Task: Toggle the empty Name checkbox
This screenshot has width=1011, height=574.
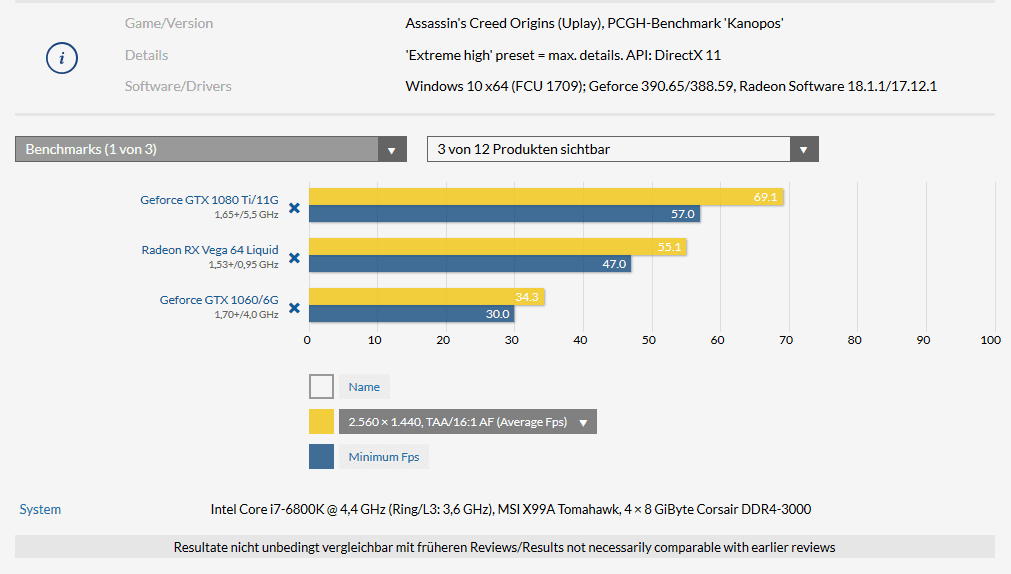Action: pyautogui.click(x=321, y=387)
